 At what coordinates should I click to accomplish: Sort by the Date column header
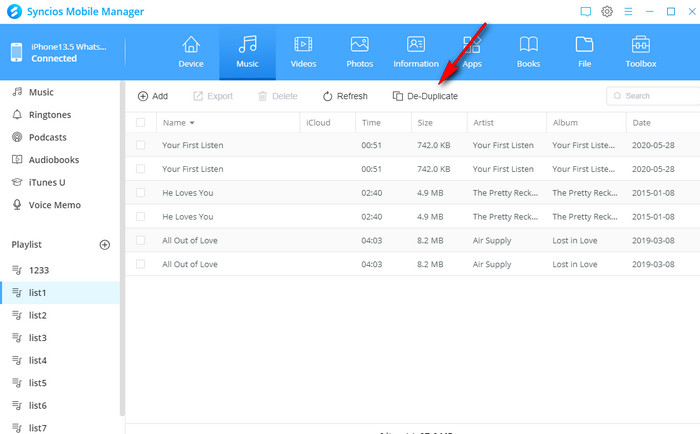663,122
